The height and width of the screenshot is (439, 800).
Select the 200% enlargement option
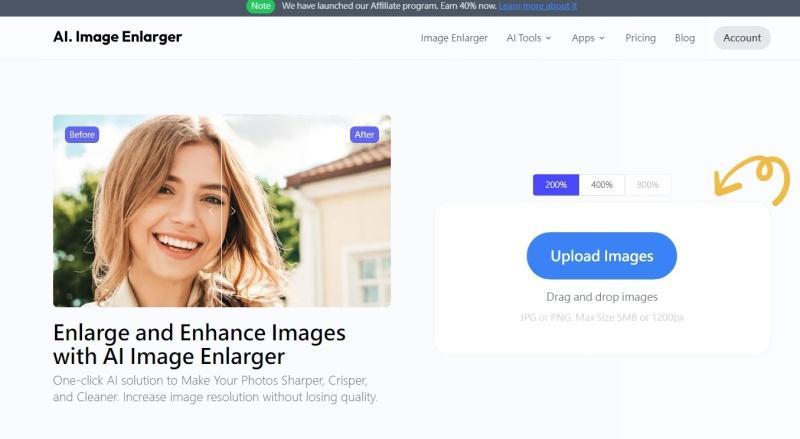coord(556,185)
